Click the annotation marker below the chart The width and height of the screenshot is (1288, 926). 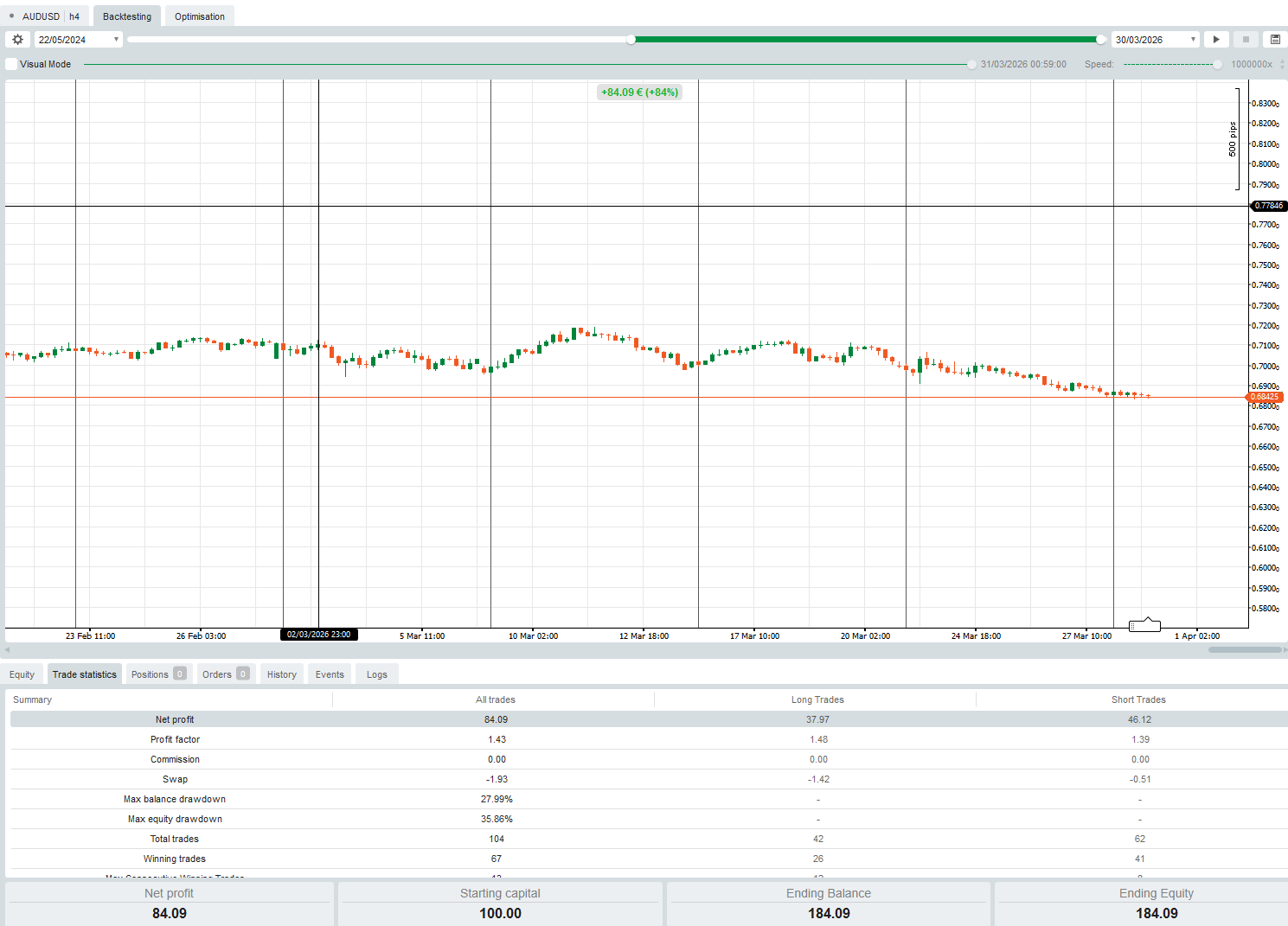[1144, 624]
